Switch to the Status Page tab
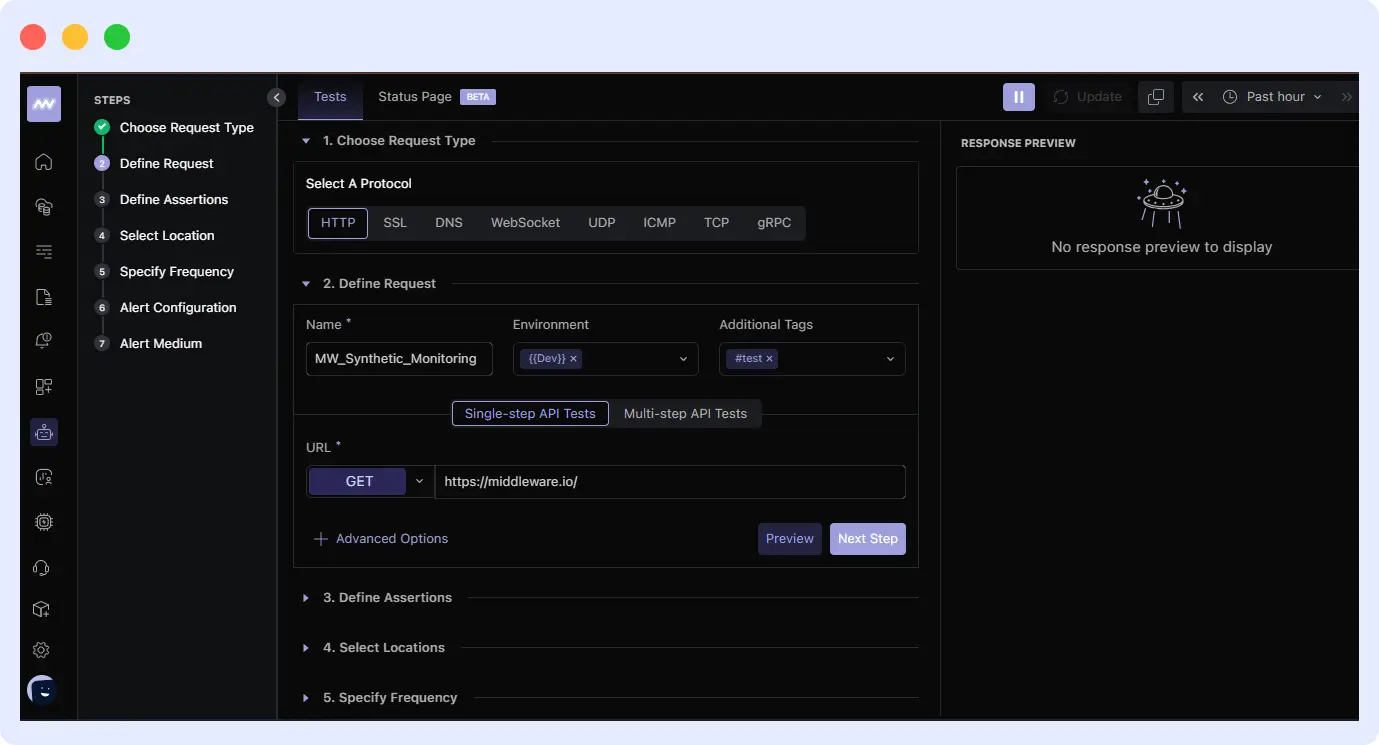 tap(415, 97)
